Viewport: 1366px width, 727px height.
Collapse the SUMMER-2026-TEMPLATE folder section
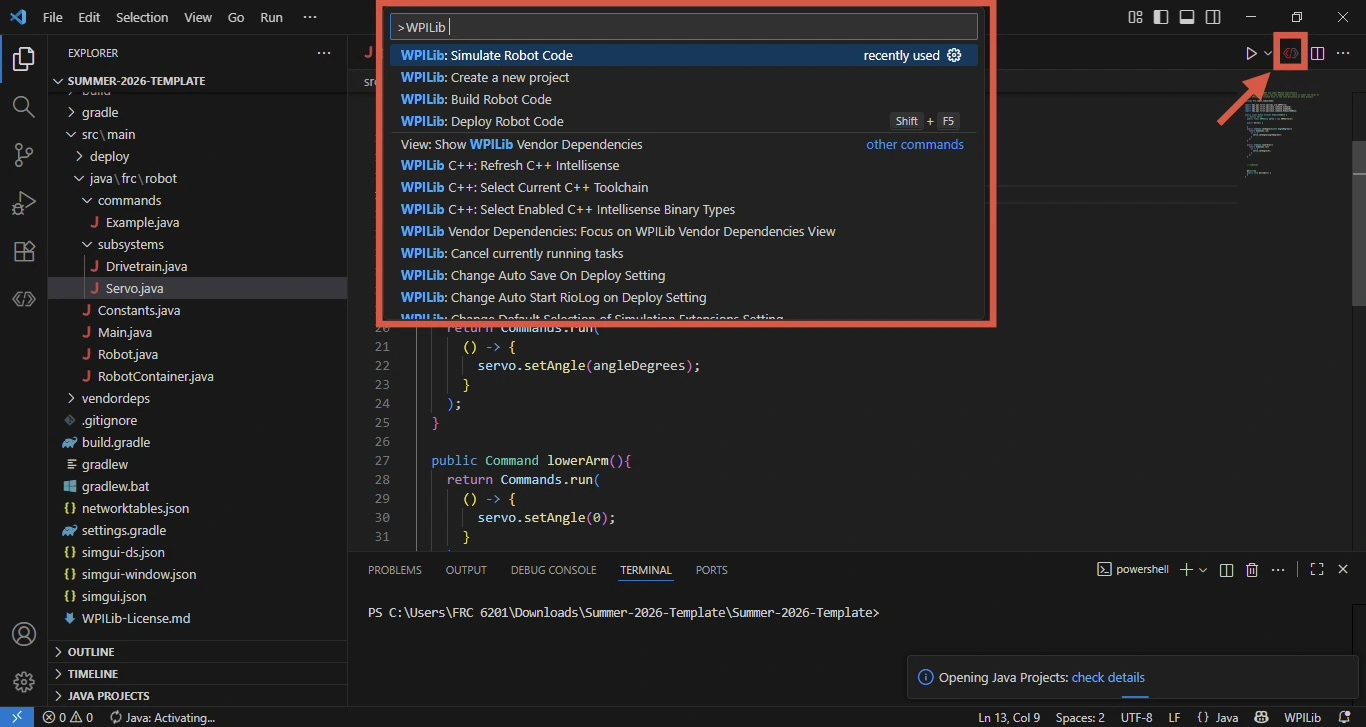pos(198,81)
